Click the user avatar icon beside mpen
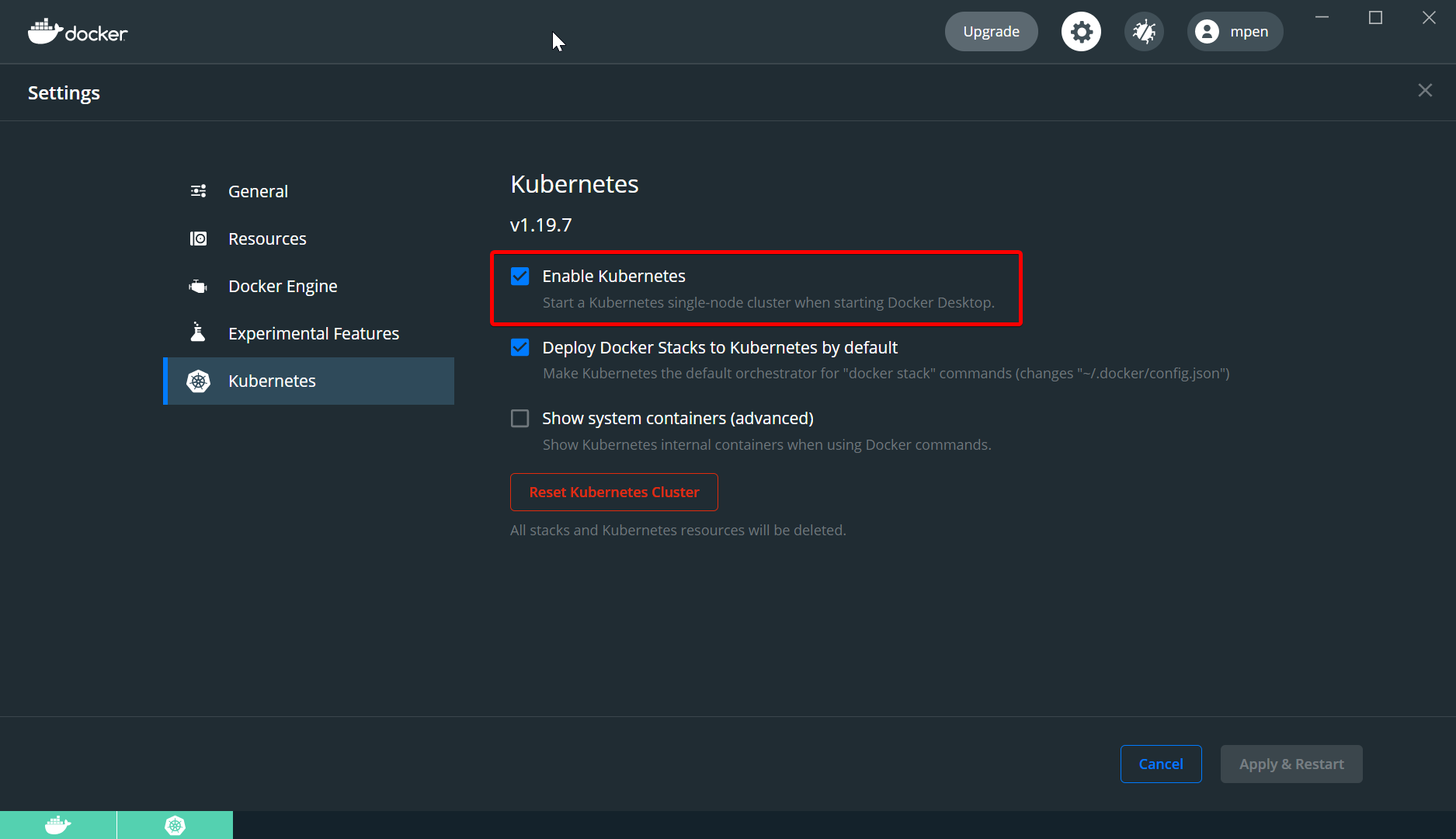The image size is (1456, 839). click(1207, 32)
